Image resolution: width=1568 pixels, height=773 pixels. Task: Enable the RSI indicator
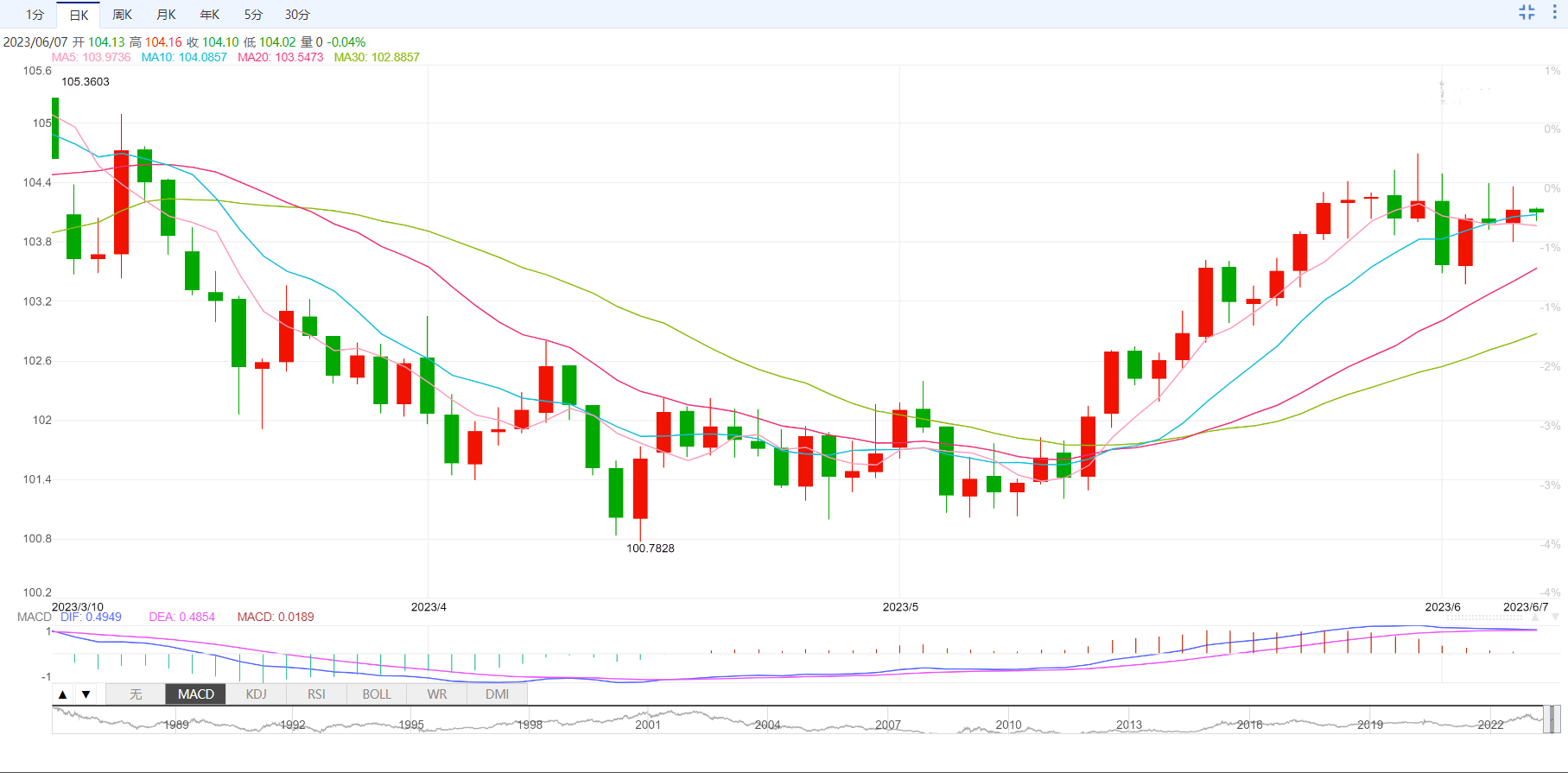[316, 694]
